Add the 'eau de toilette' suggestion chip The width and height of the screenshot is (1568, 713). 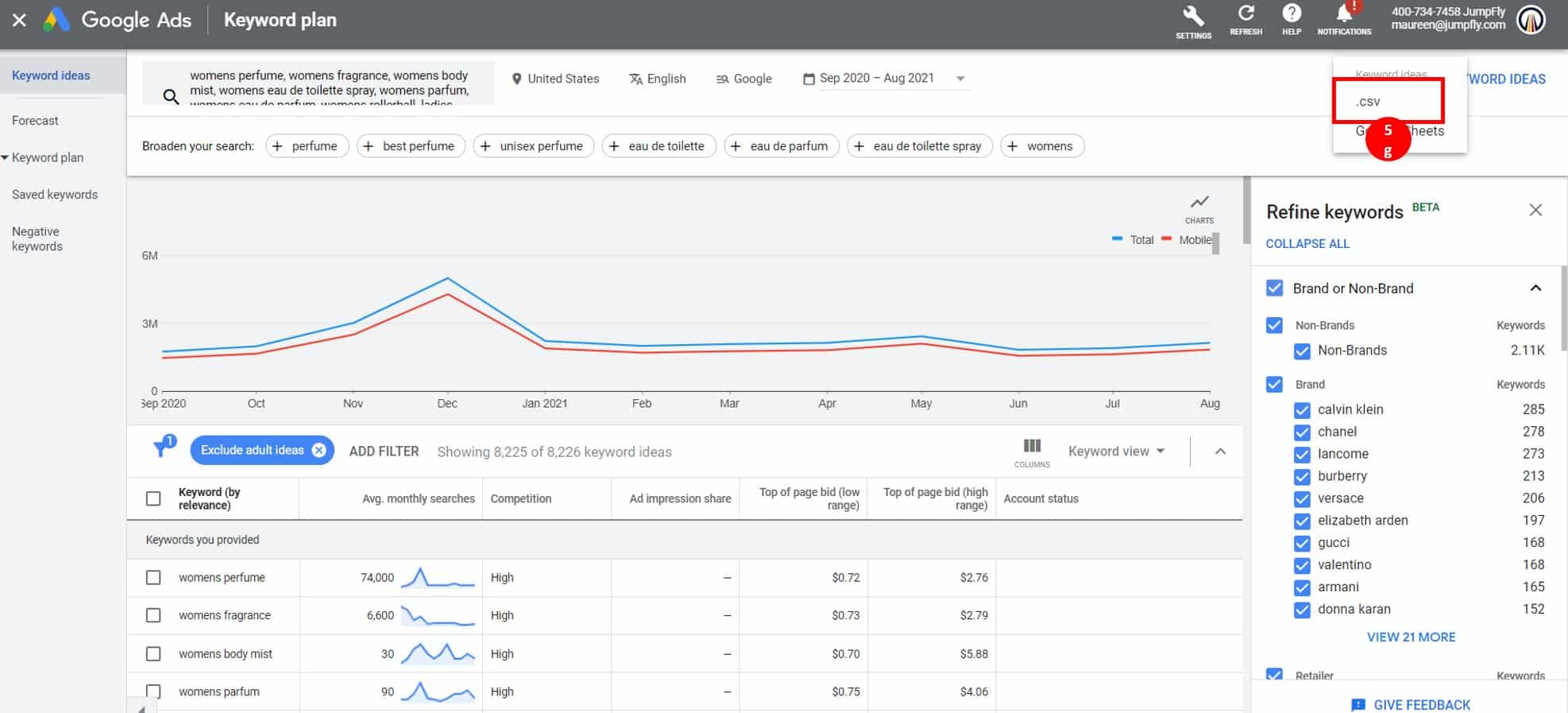pos(658,146)
